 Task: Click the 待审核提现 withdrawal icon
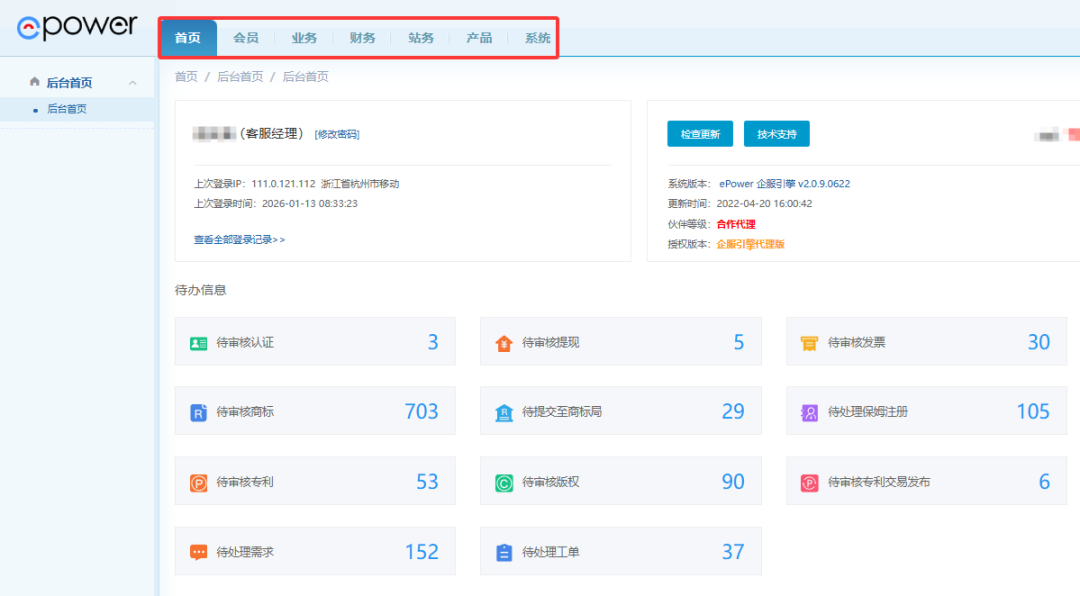[x=504, y=343]
